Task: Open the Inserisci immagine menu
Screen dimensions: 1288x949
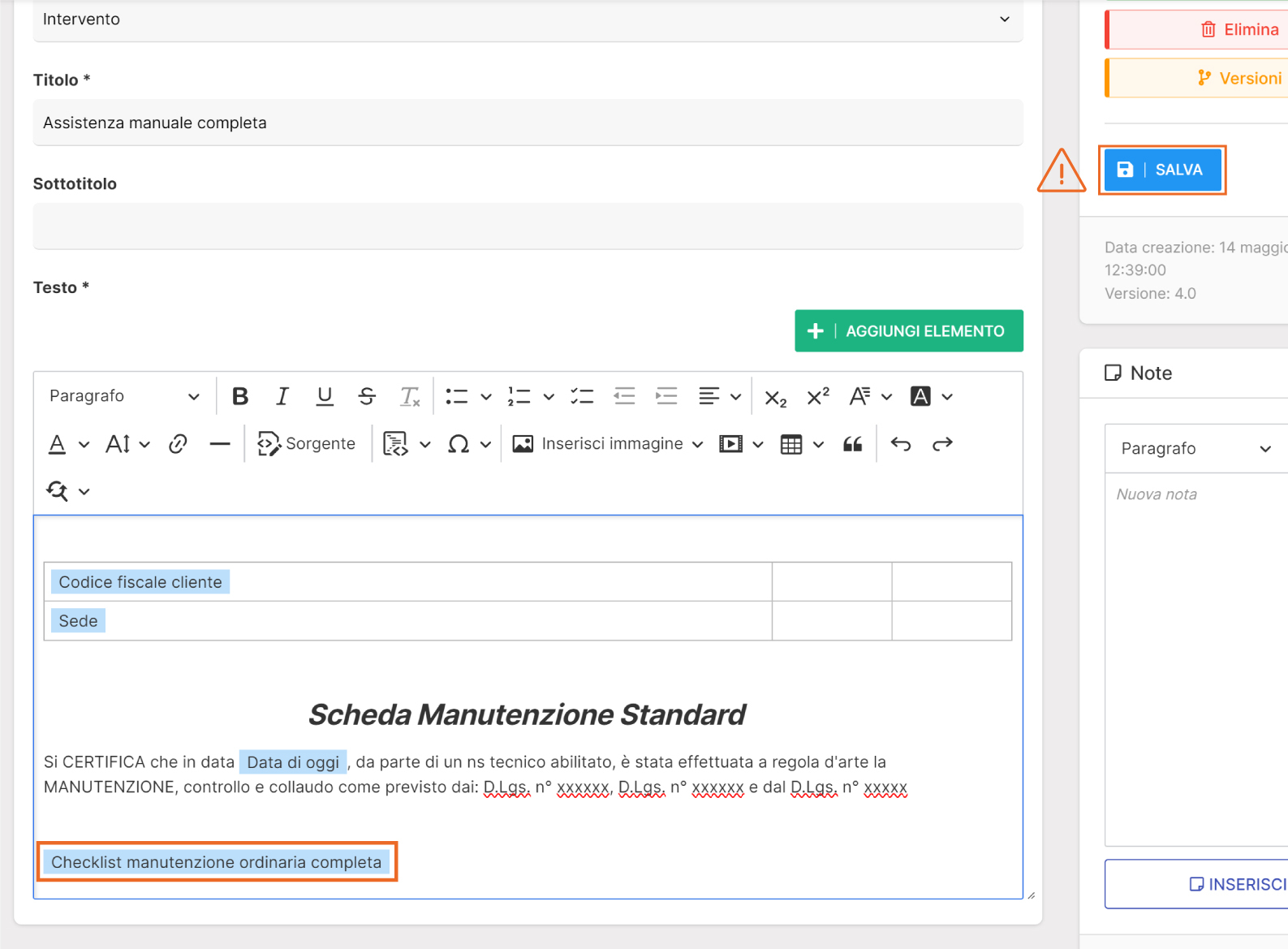Action: click(x=607, y=444)
